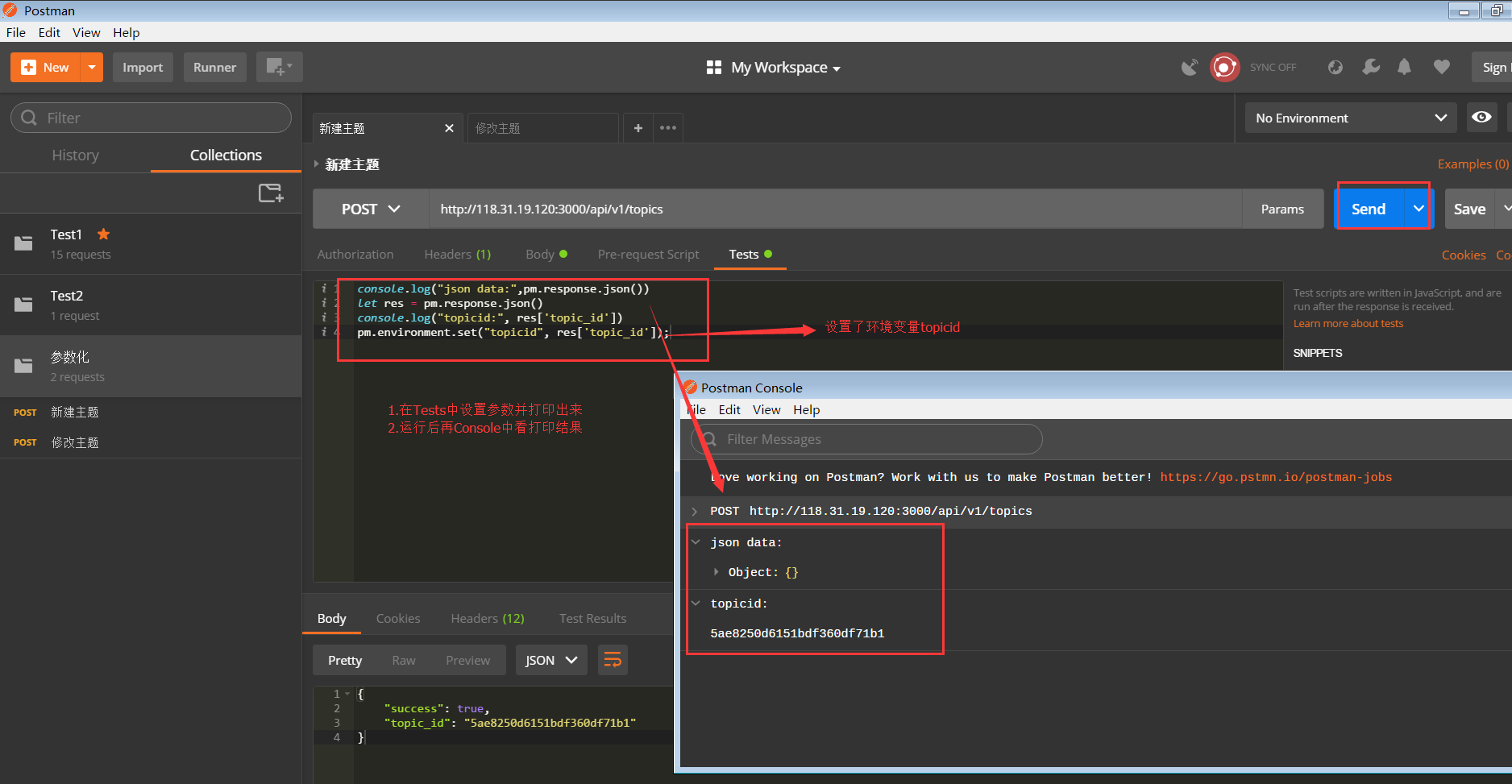1512x784 pixels.
Task: Click the red SYNC OFF sync icon
Action: (x=1224, y=68)
